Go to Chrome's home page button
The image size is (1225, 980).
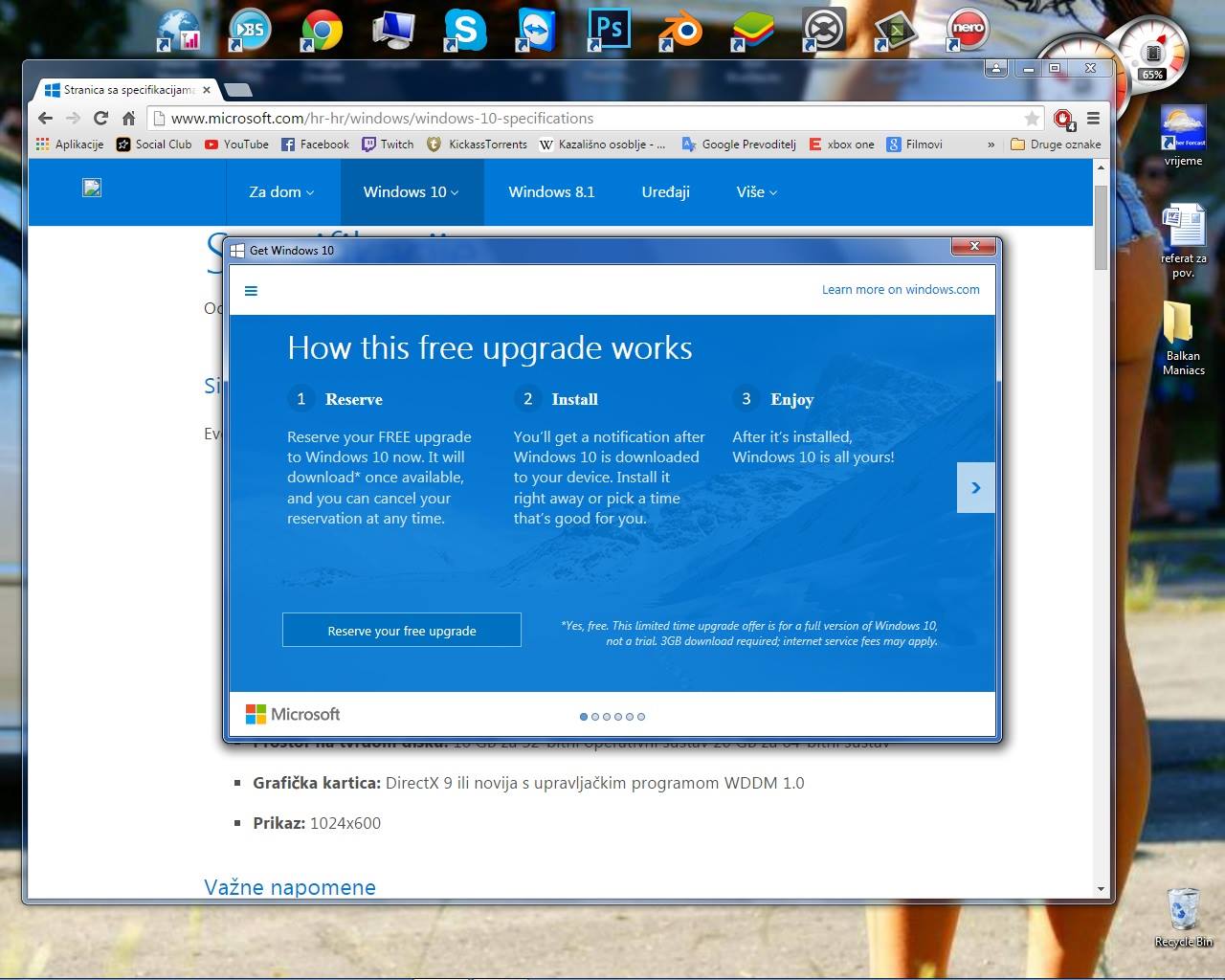pos(128,118)
